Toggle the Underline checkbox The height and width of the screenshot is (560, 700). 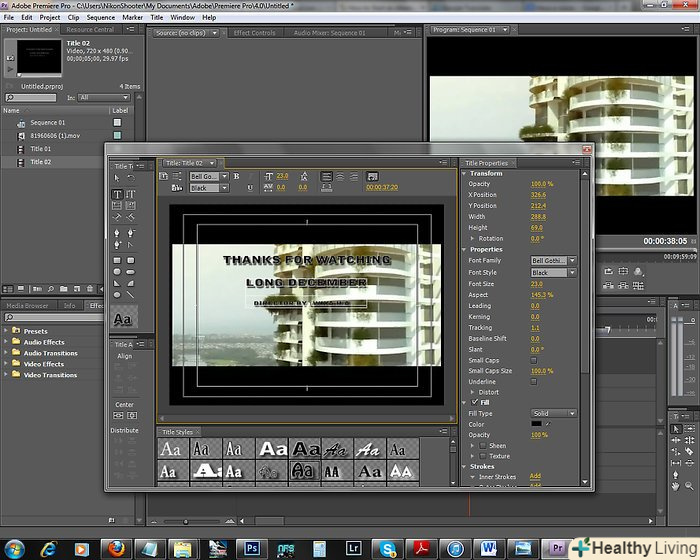pos(534,381)
